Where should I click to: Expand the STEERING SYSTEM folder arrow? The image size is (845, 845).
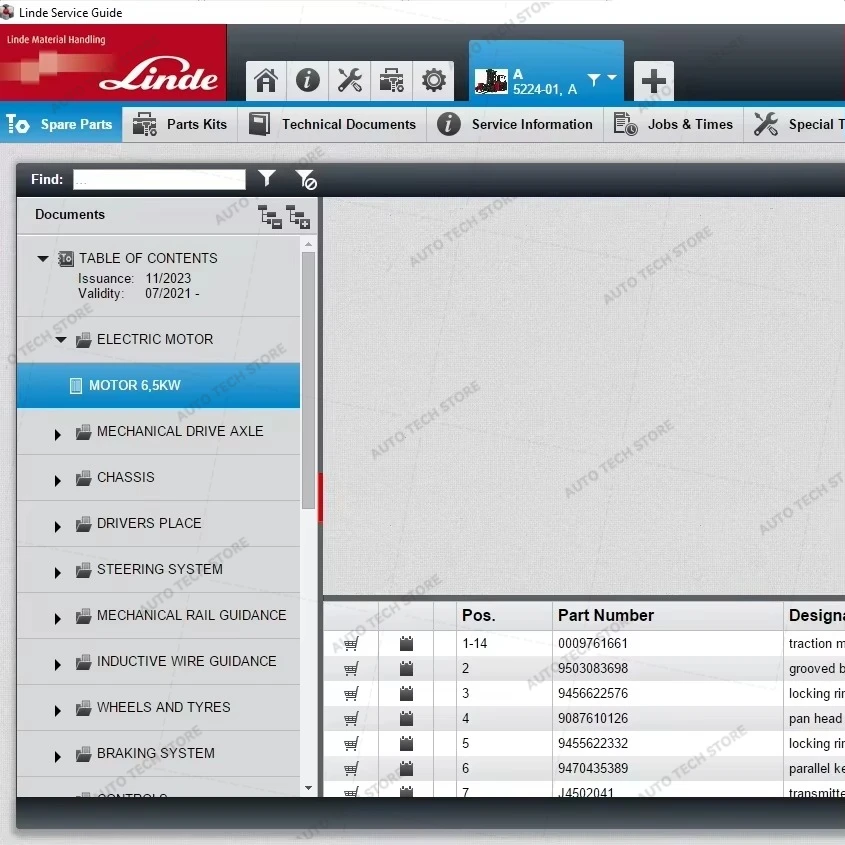[x=58, y=572]
